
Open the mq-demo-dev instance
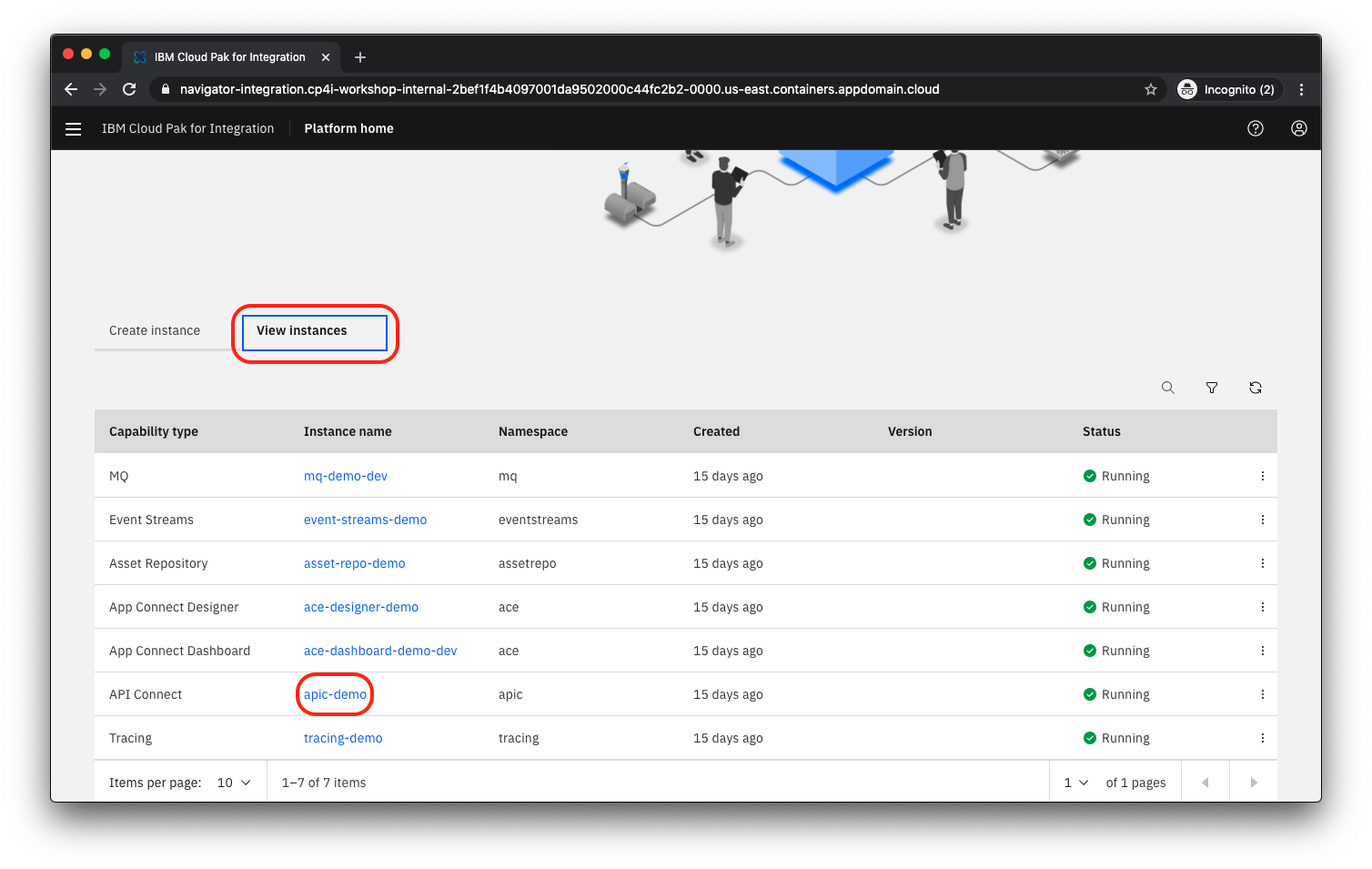[346, 476]
